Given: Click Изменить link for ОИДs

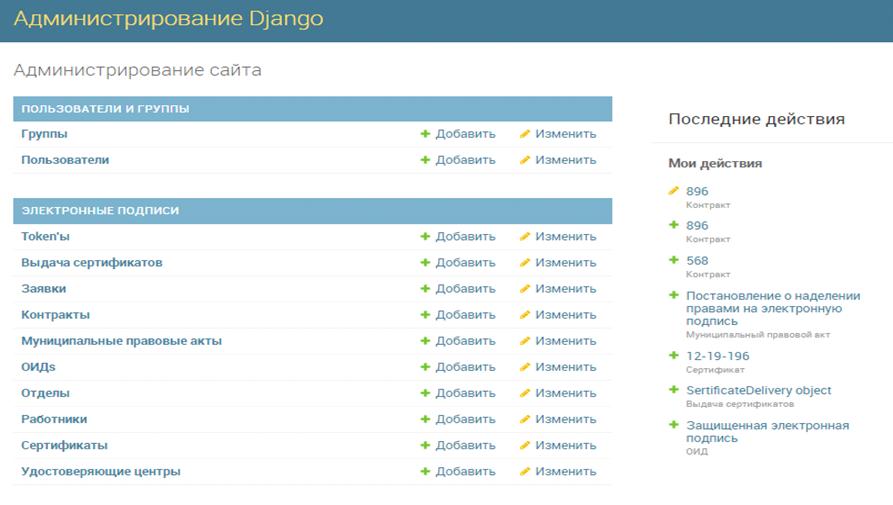Looking at the screenshot, I should (565, 367).
